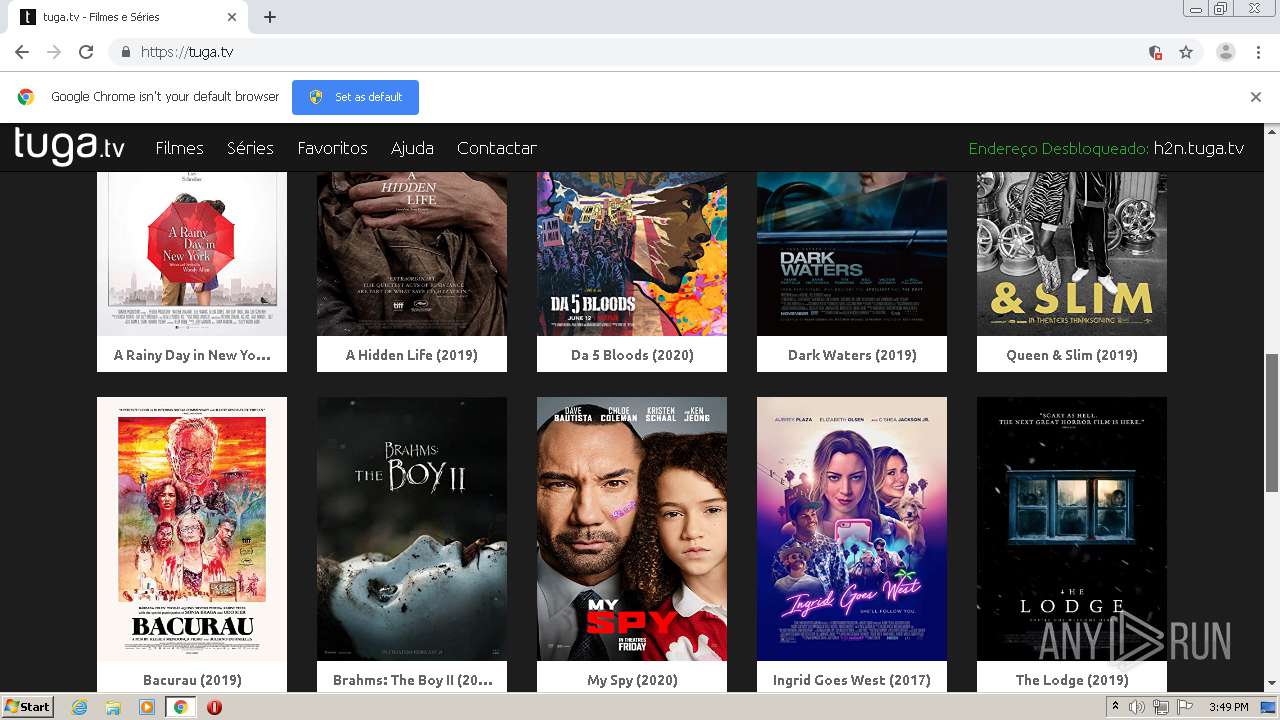Open Da 5 Bloods poster

(632, 254)
